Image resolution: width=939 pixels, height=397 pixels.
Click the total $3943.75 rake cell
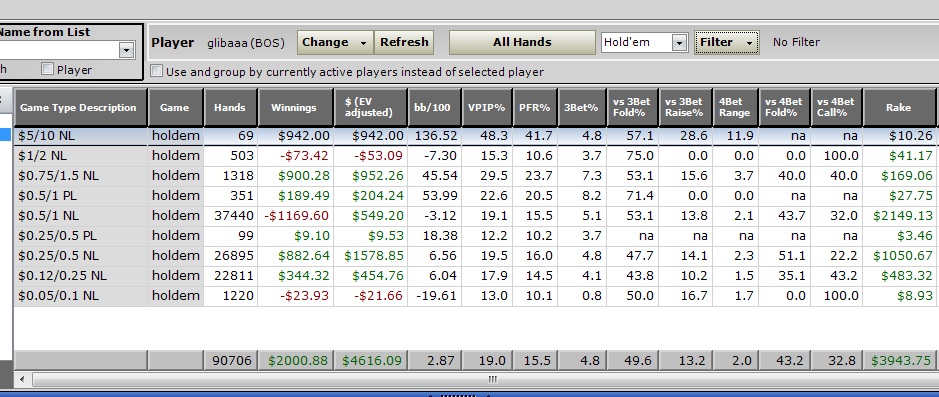tap(899, 360)
